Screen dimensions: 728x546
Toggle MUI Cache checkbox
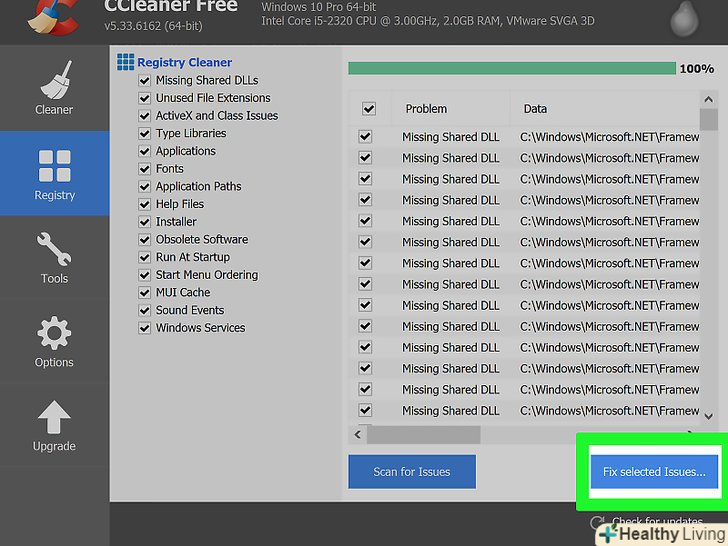point(144,292)
